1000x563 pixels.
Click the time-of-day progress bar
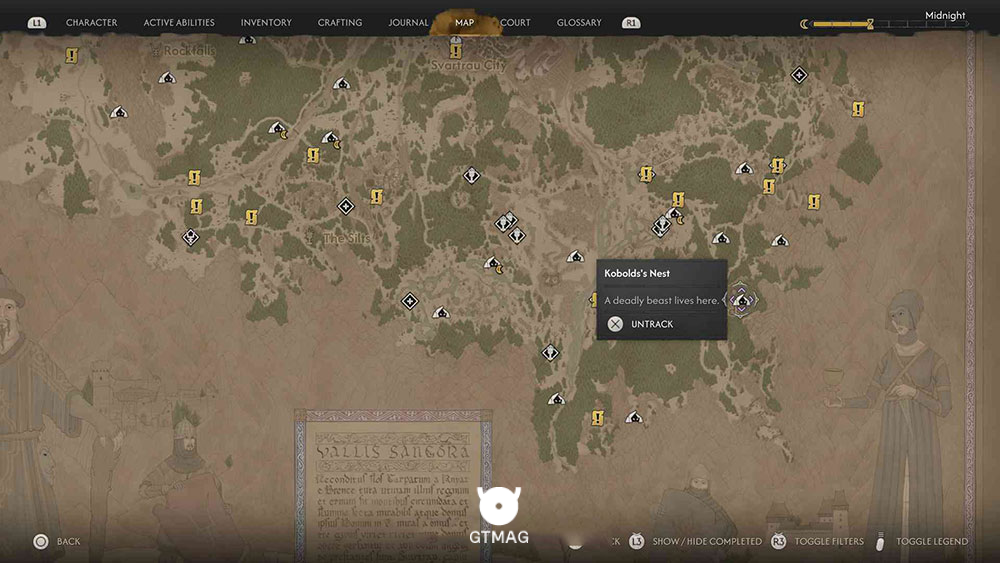890,24
